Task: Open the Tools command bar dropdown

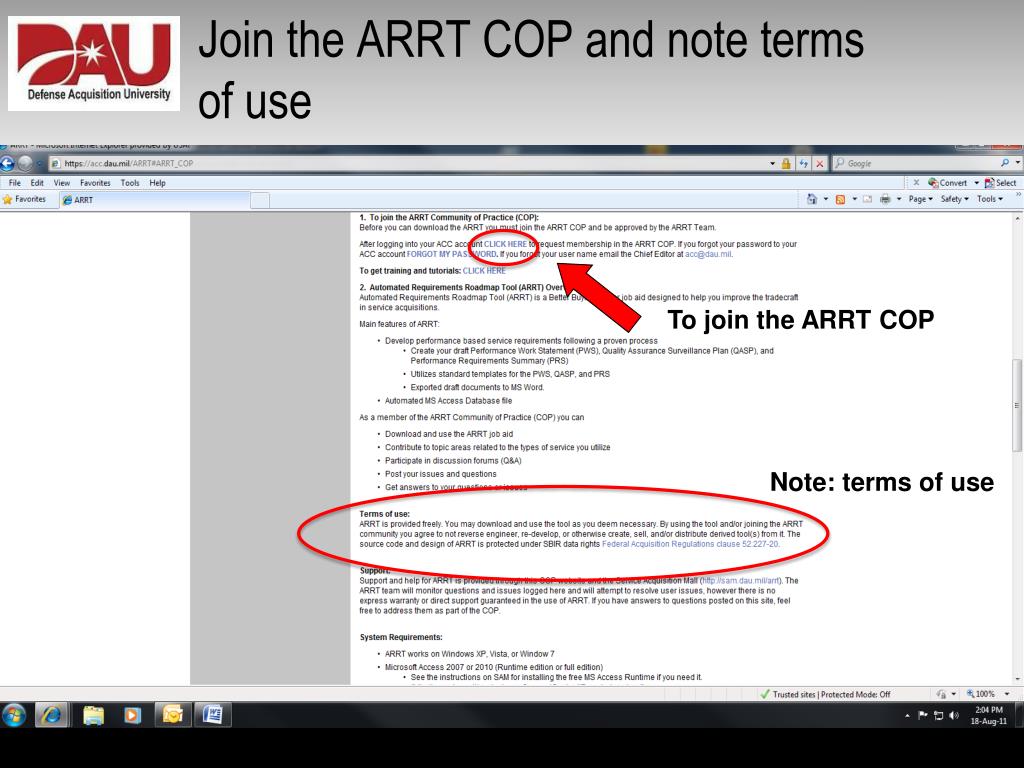Action: tap(990, 199)
